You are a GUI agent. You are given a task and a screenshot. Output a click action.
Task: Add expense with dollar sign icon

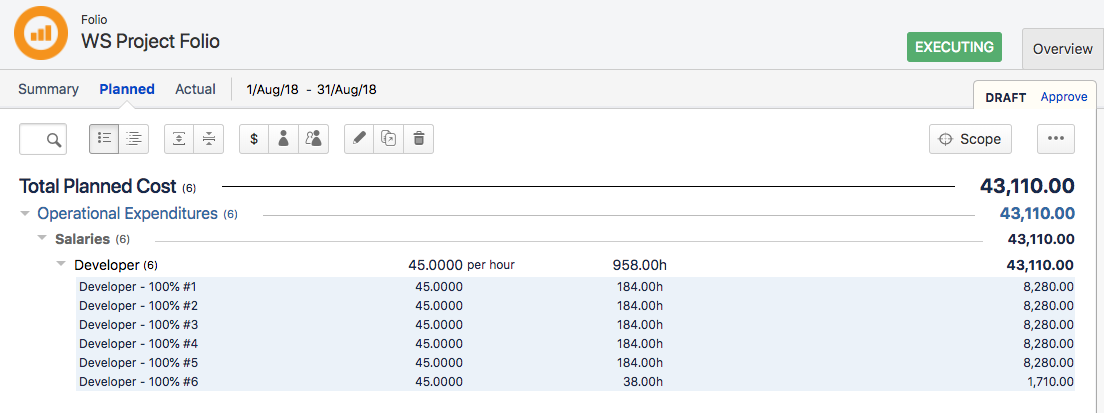pos(254,139)
